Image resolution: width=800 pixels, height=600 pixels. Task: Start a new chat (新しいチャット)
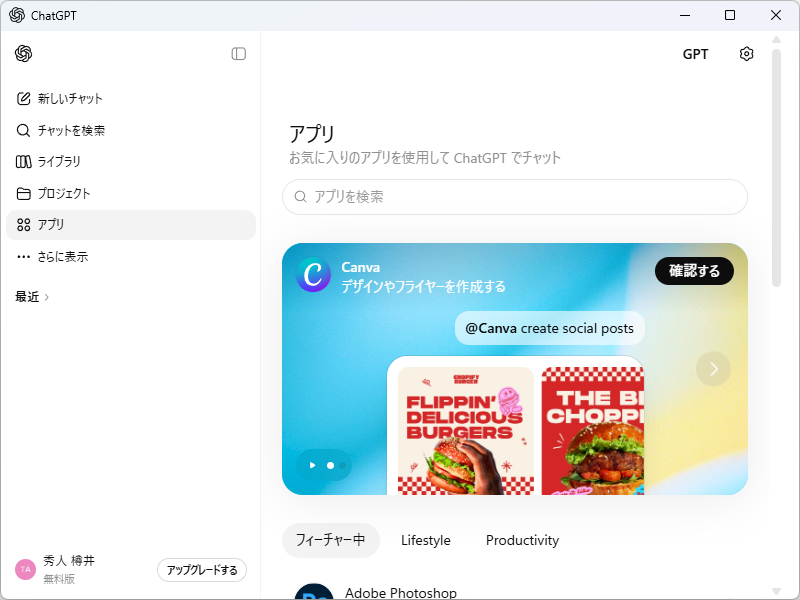pos(131,98)
